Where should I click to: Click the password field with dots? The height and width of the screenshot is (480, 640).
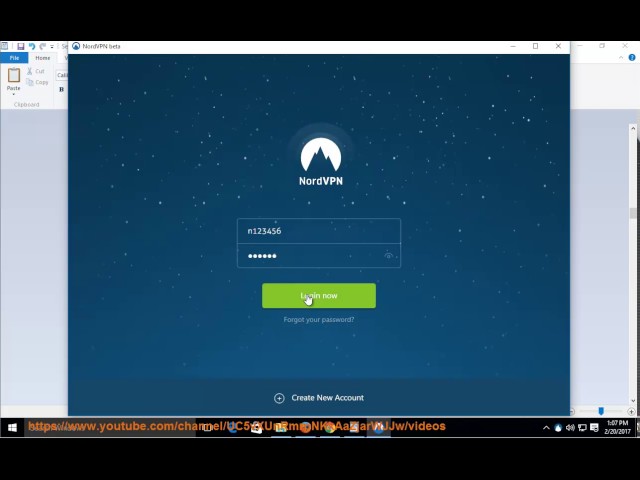(x=319, y=256)
